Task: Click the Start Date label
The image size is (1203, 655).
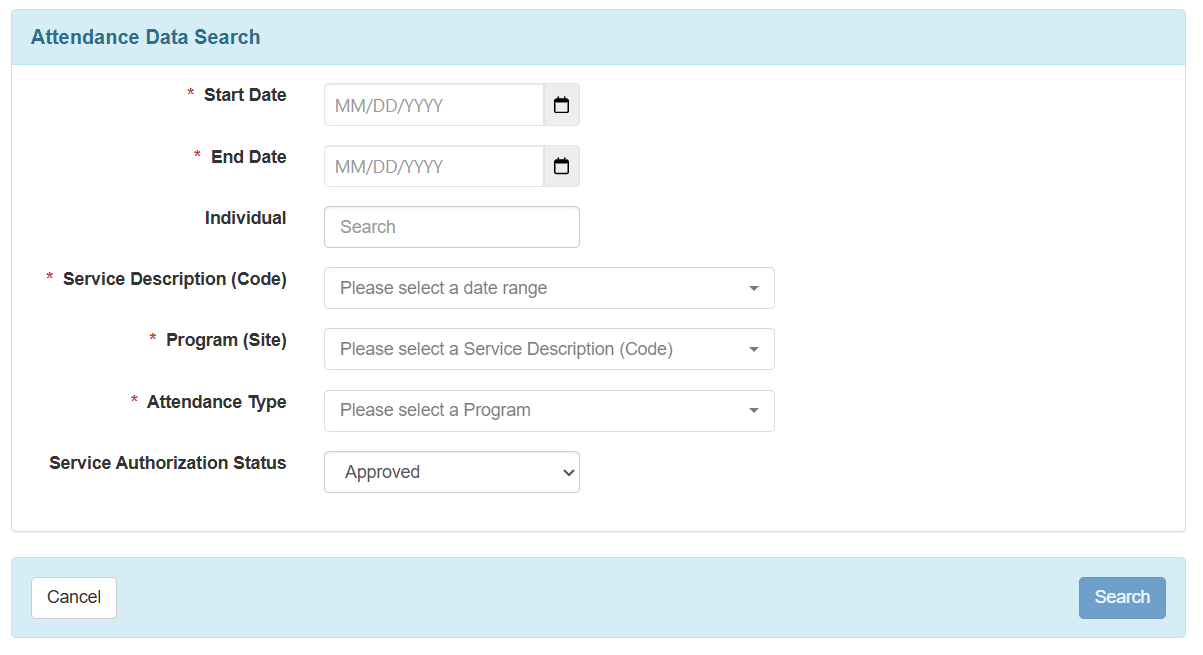Action: (x=245, y=95)
